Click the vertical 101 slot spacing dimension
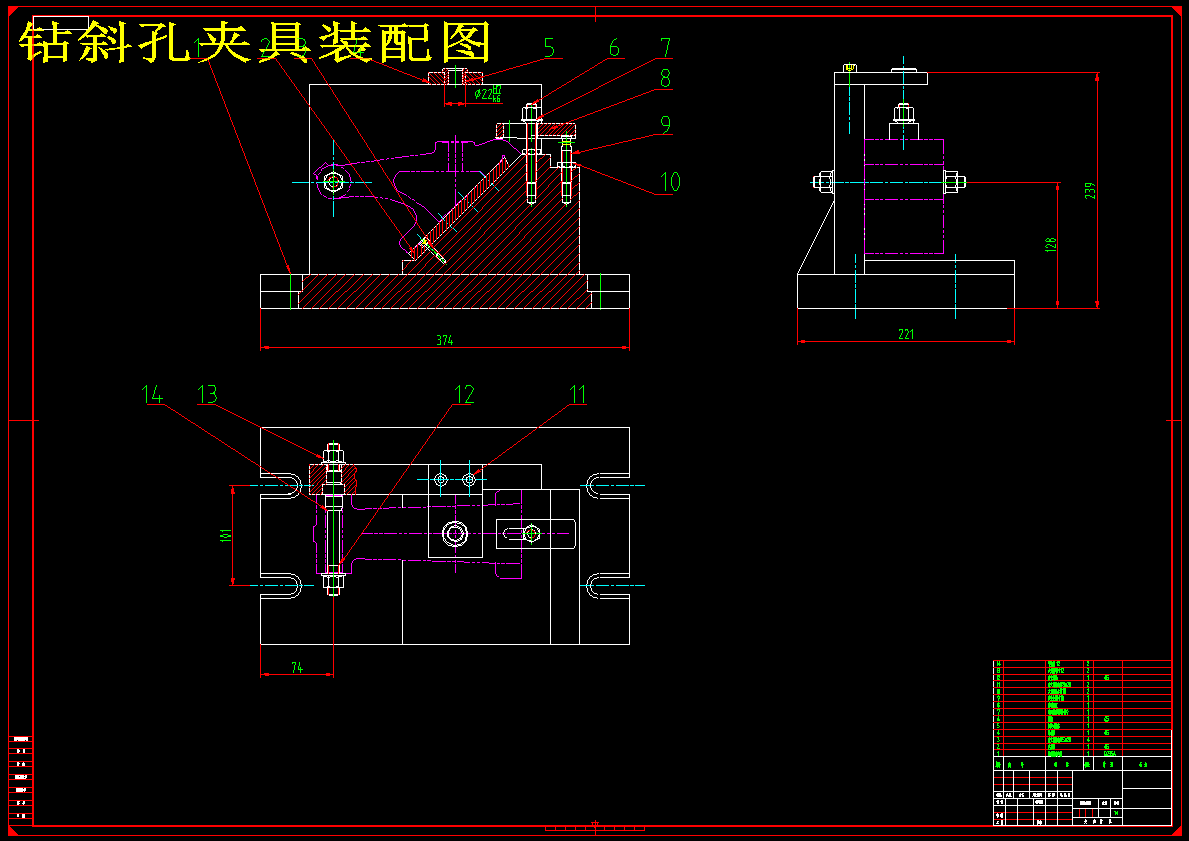 [x=225, y=536]
